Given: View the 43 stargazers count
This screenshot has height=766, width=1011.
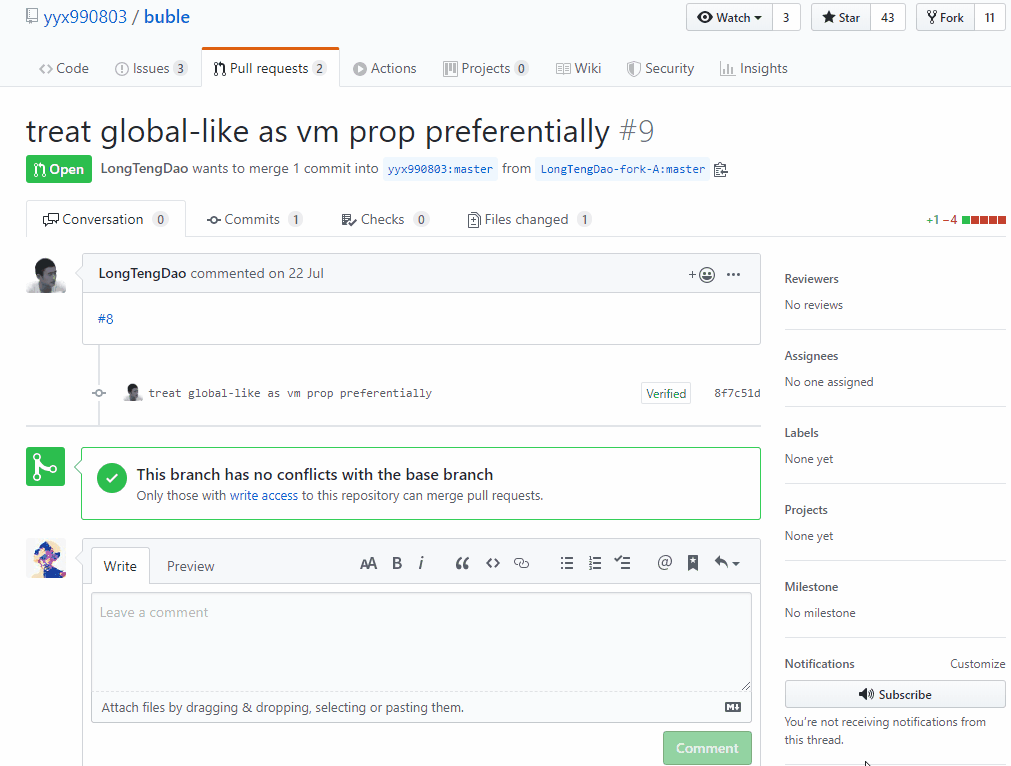Looking at the screenshot, I should [888, 17].
